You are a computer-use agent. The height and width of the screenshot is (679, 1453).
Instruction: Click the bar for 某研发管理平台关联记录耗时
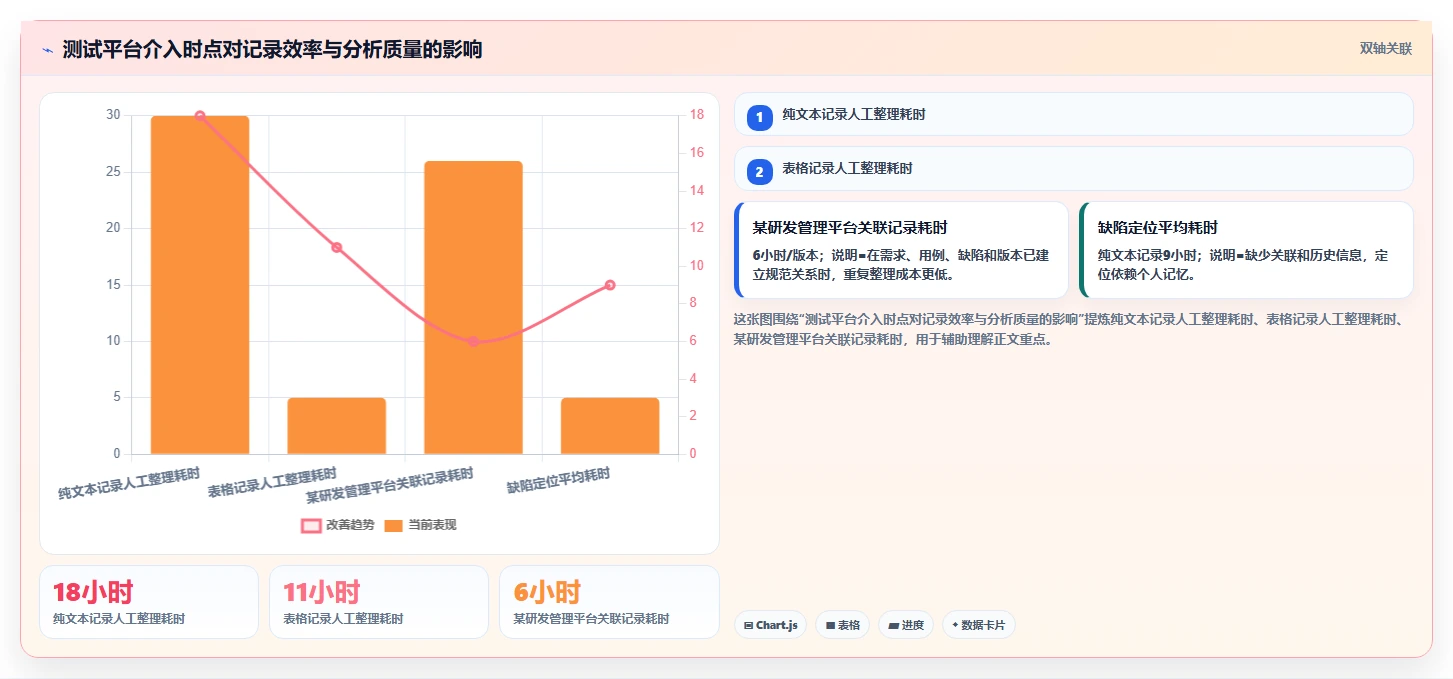[x=473, y=307]
